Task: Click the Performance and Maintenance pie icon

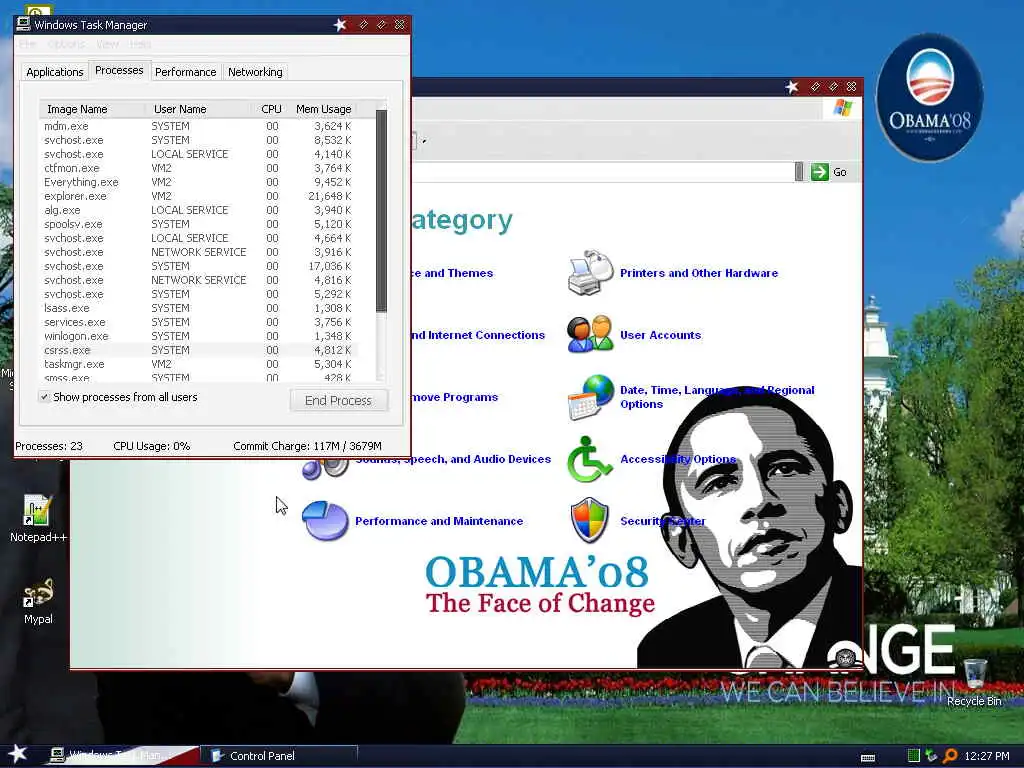Action: (x=325, y=520)
